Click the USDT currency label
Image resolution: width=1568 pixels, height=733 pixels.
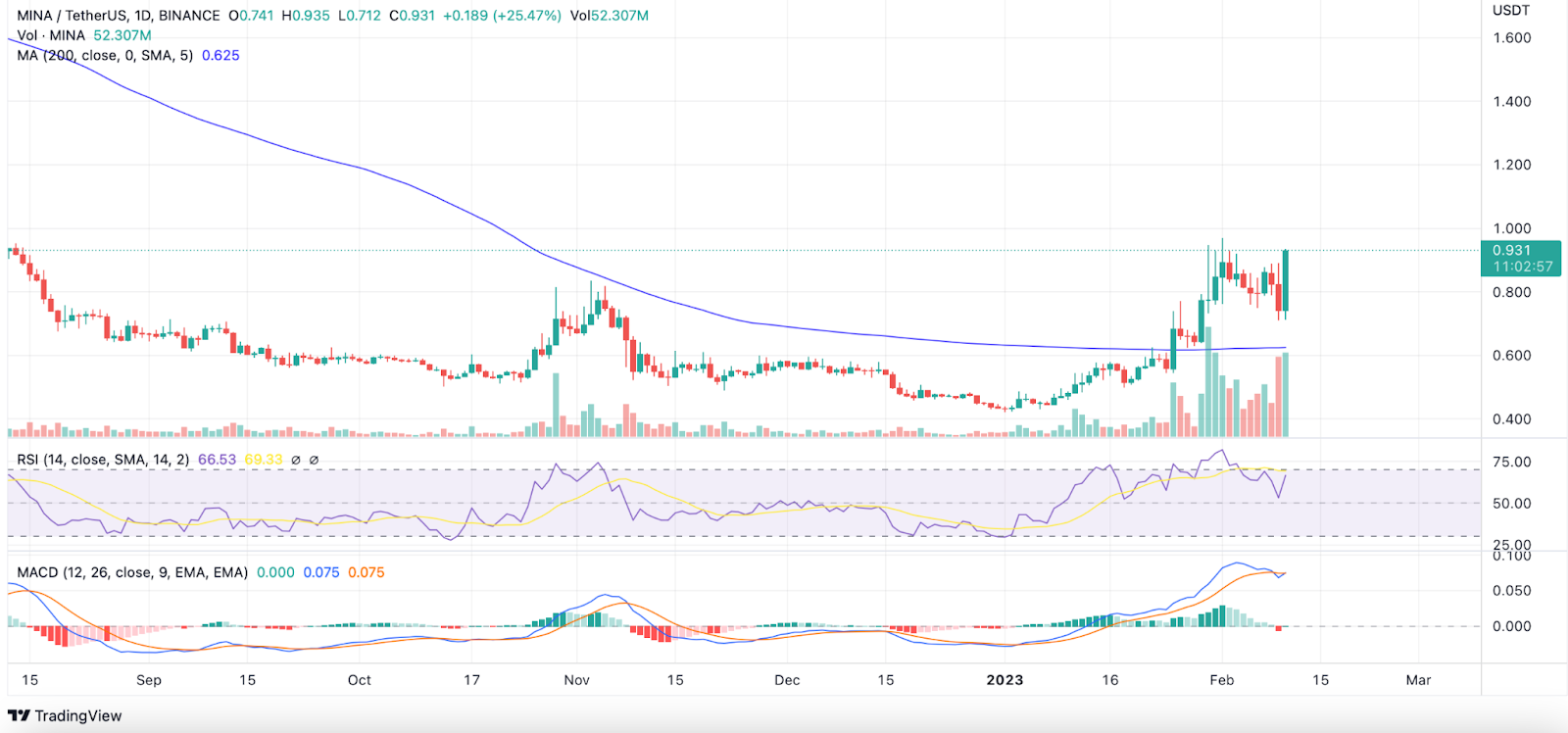pyautogui.click(x=1510, y=11)
